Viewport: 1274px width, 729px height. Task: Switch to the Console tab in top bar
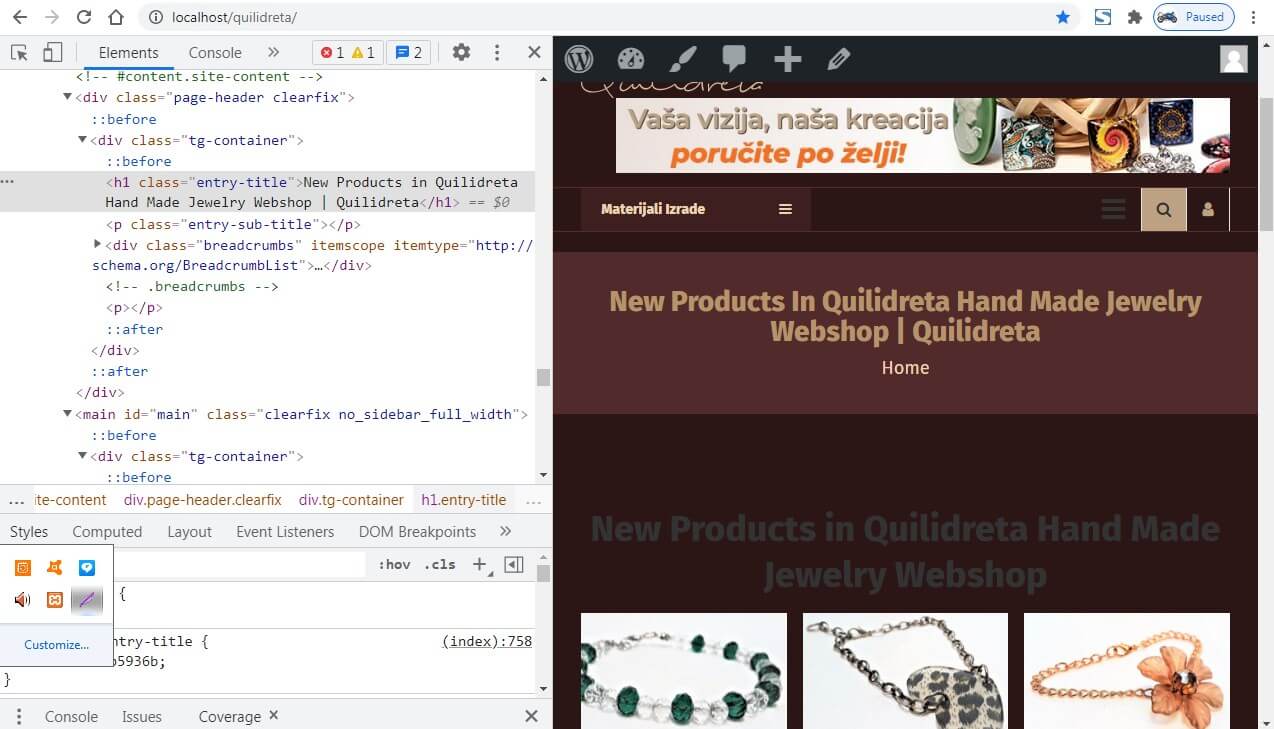click(x=215, y=53)
